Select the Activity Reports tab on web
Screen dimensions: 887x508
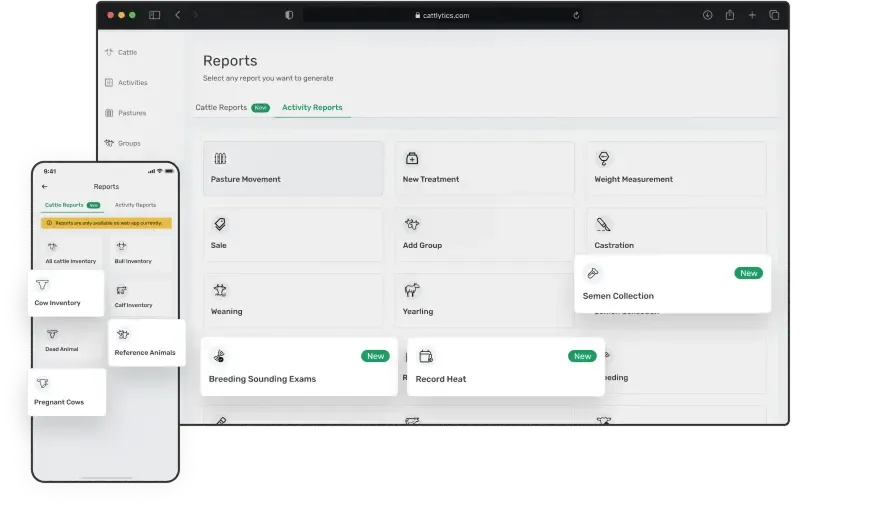[x=312, y=107]
